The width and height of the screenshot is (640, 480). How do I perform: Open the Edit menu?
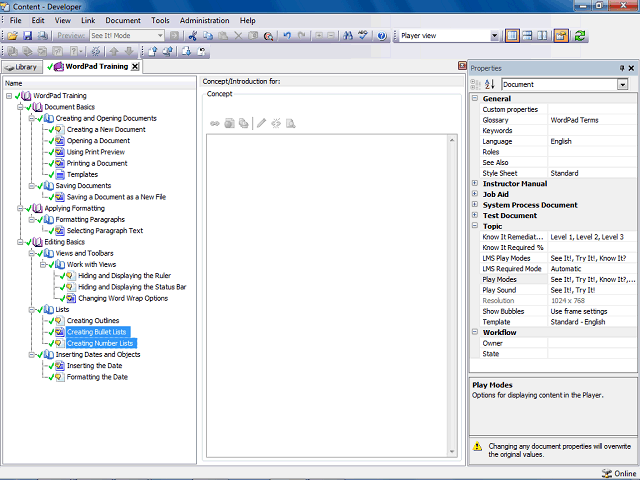point(38,20)
